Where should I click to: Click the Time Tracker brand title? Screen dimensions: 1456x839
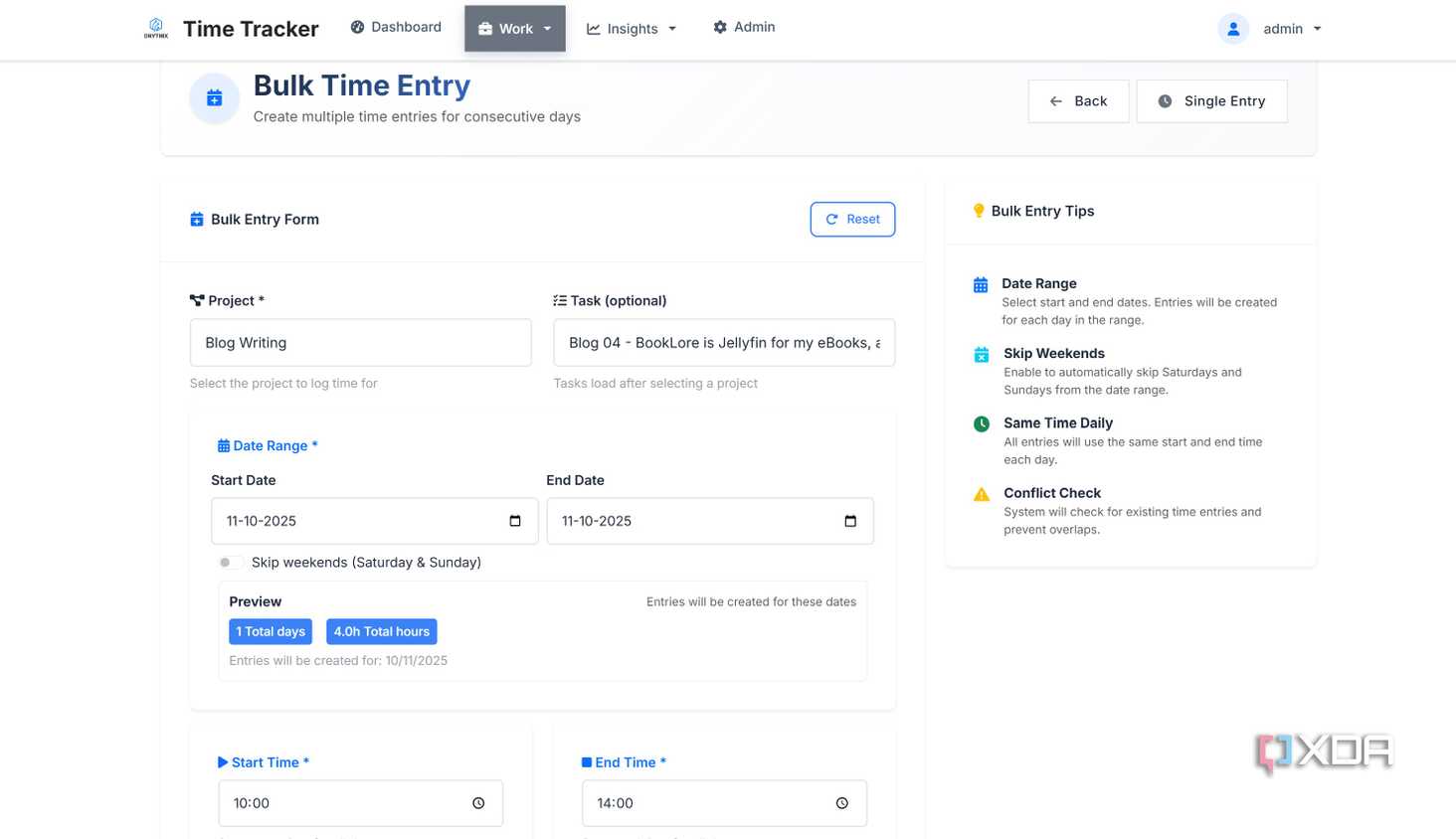click(251, 29)
